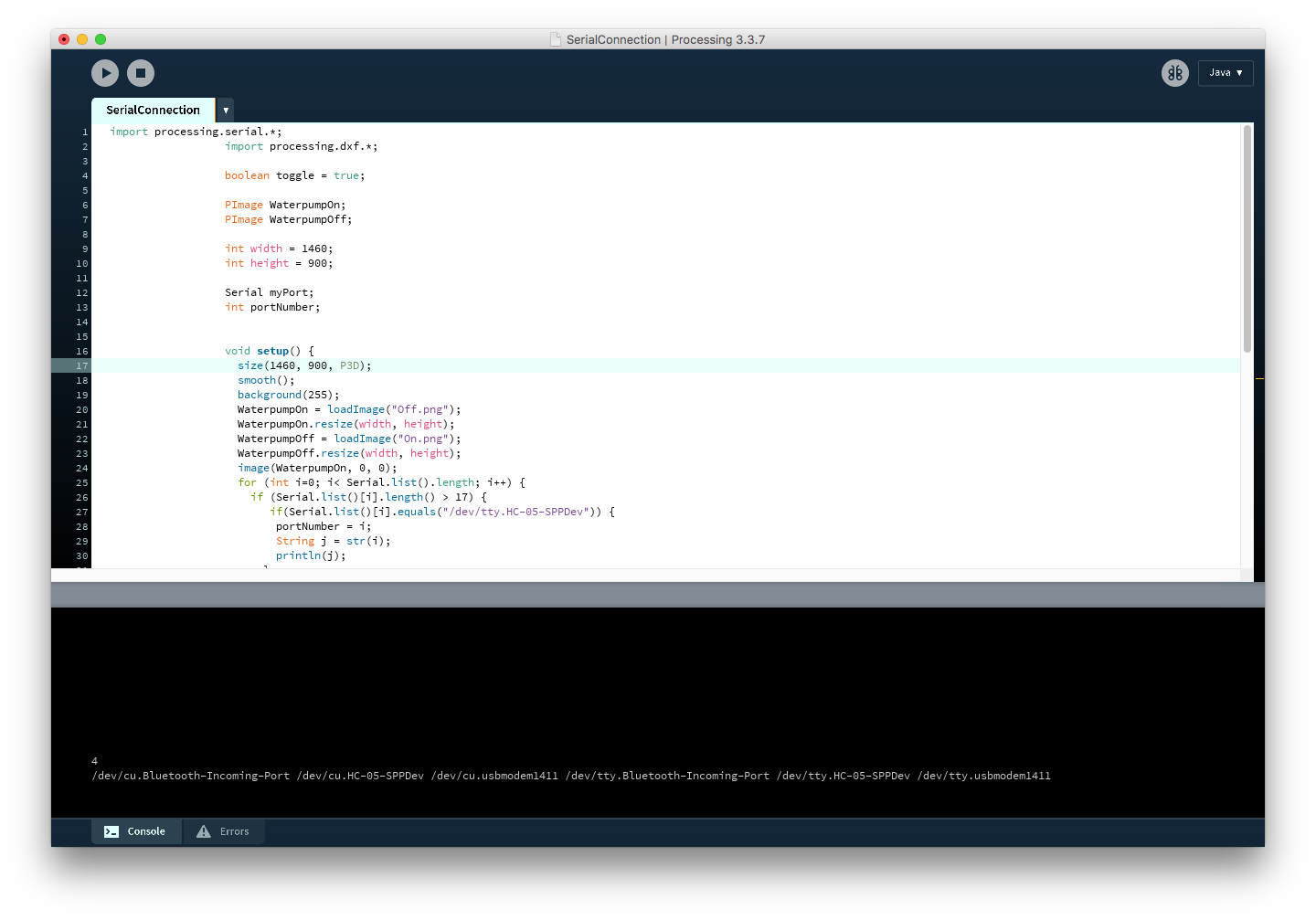The width and height of the screenshot is (1316, 920).
Task: Click '/dev/cu.Bluetooth-Incoming-Port' in console output
Action: [190, 776]
